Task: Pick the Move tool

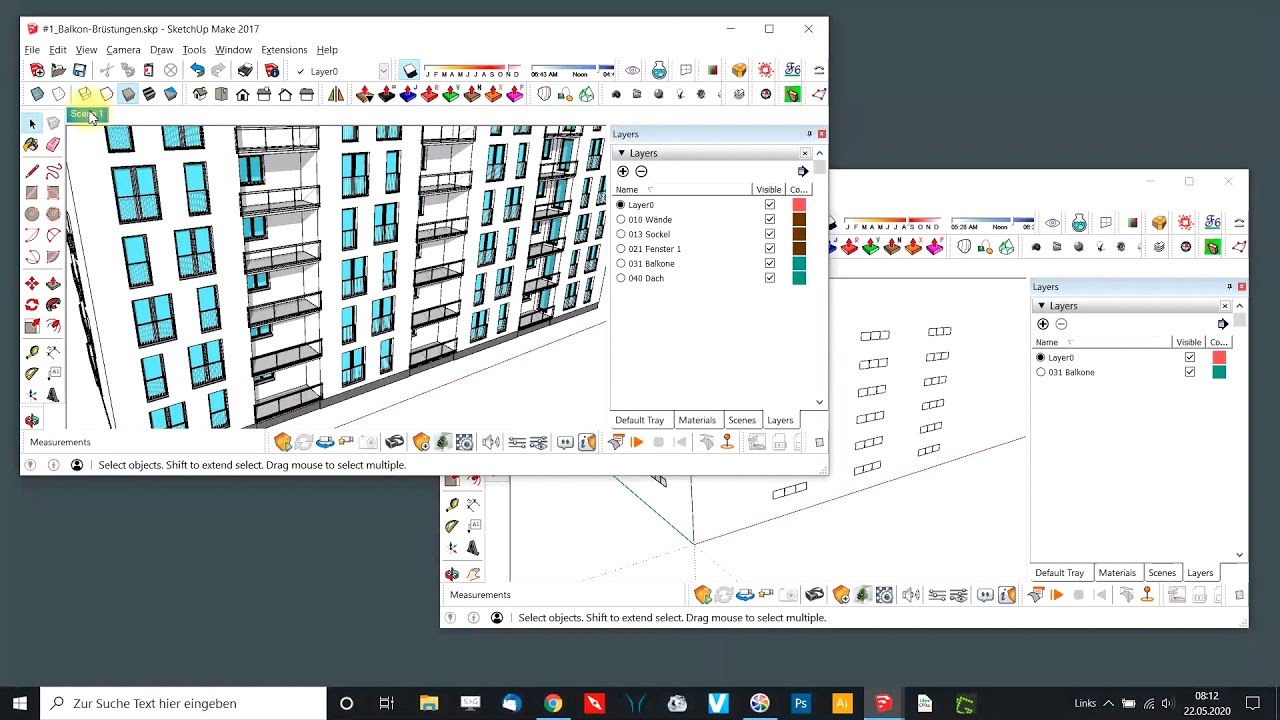Action: (x=32, y=284)
